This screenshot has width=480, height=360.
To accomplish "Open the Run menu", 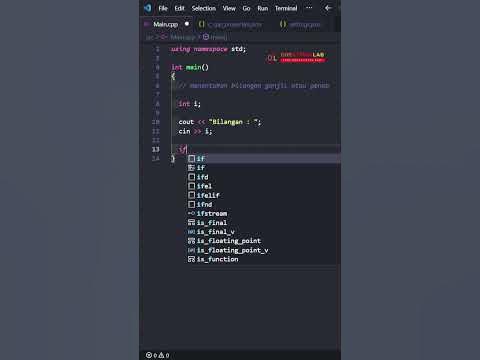I will pos(263,8).
